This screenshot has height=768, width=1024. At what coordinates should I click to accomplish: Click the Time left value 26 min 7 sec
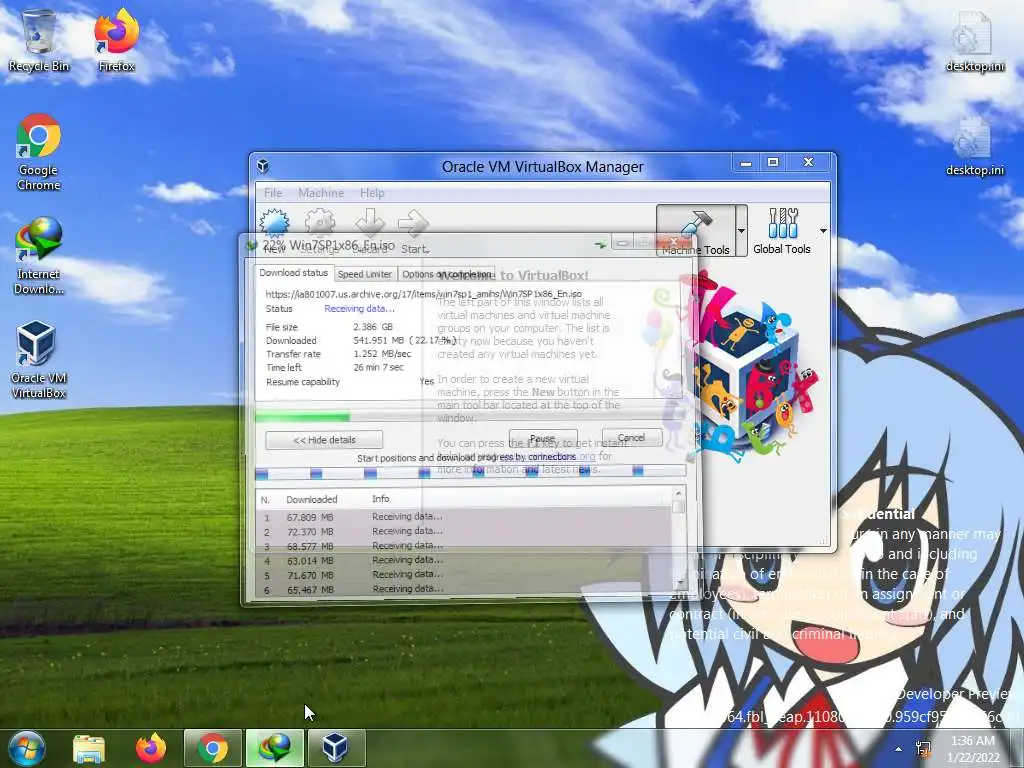click(x=379, y=368)
